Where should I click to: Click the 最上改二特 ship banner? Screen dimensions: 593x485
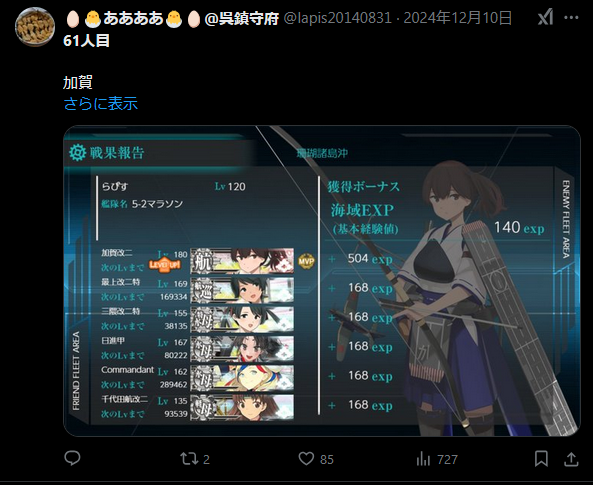click(242, 290)
